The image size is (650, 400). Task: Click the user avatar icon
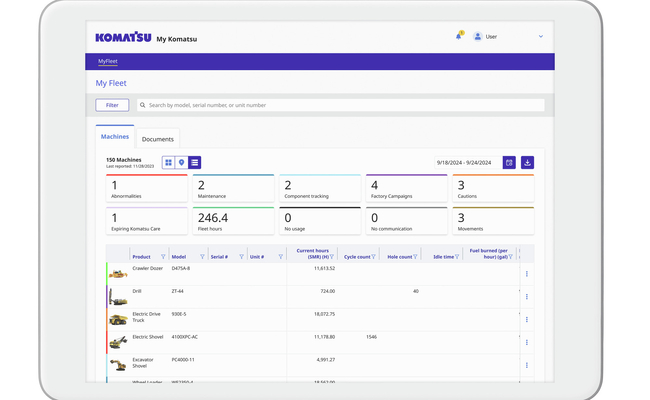[x=478, y=36]
